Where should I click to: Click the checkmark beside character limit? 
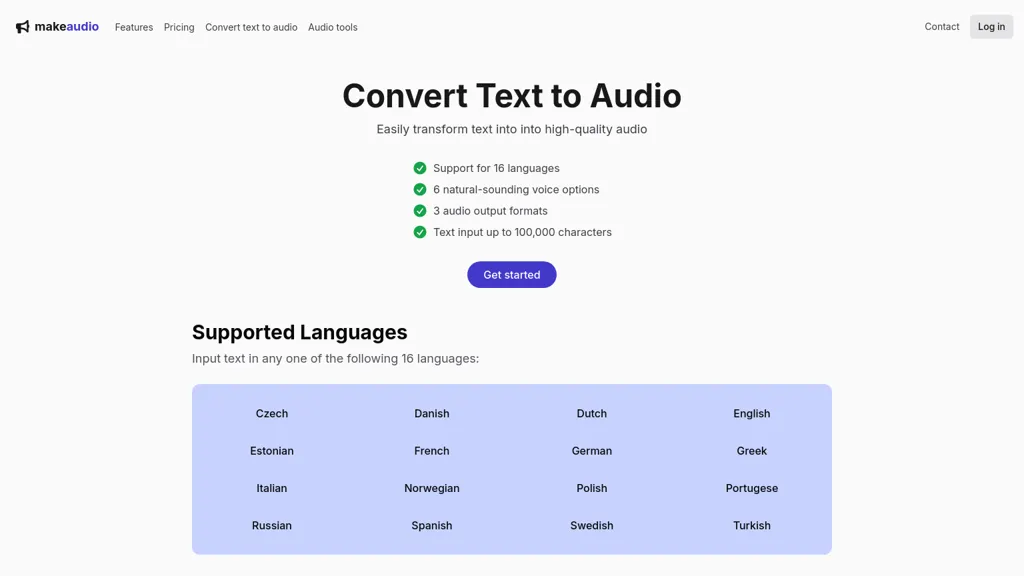coord(420,231)
